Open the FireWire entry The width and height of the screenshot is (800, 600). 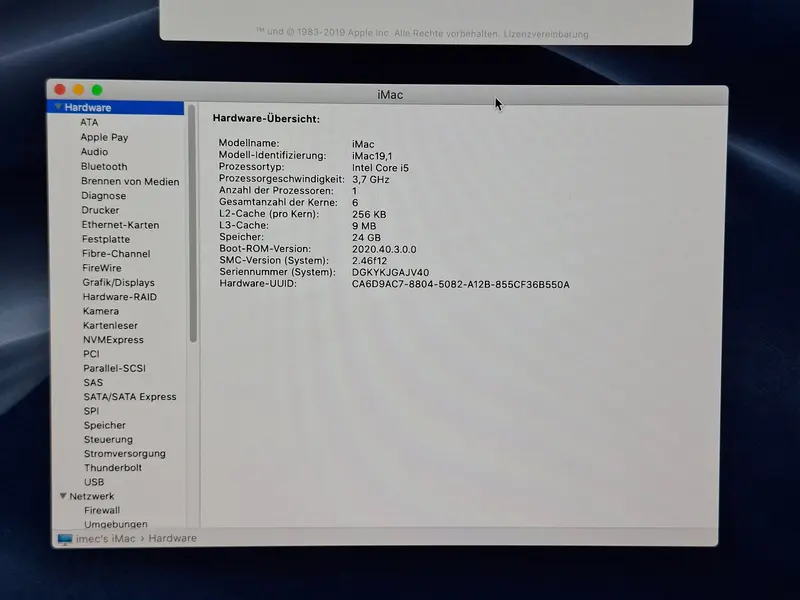(102, 268)
